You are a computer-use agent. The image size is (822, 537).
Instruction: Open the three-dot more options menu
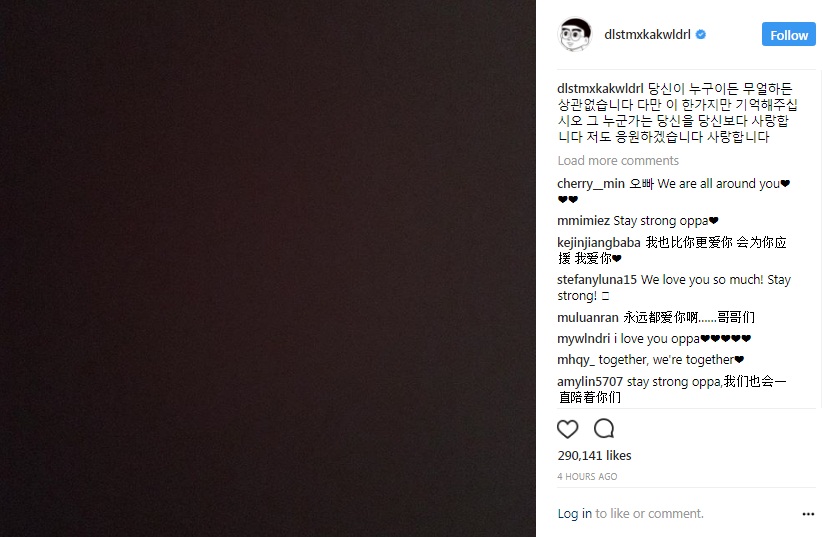point(808,514)
